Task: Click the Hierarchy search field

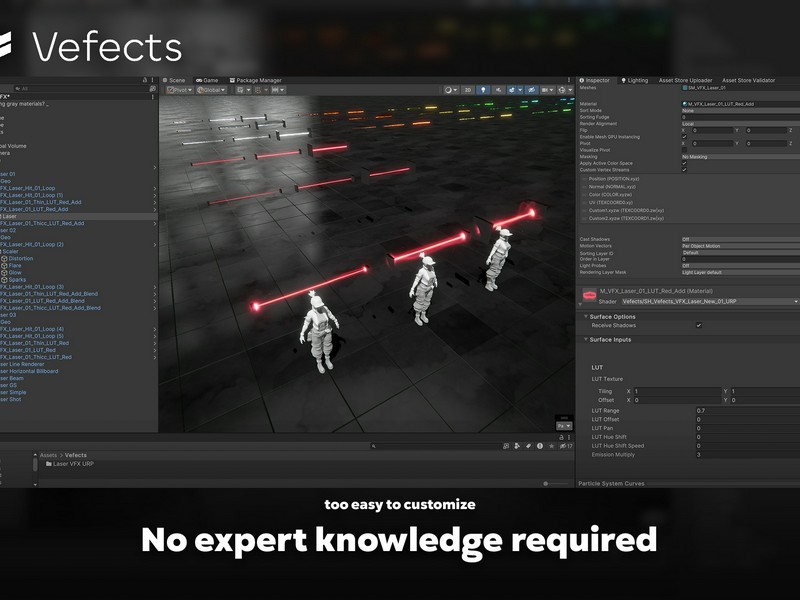Action: click(81, 89)
